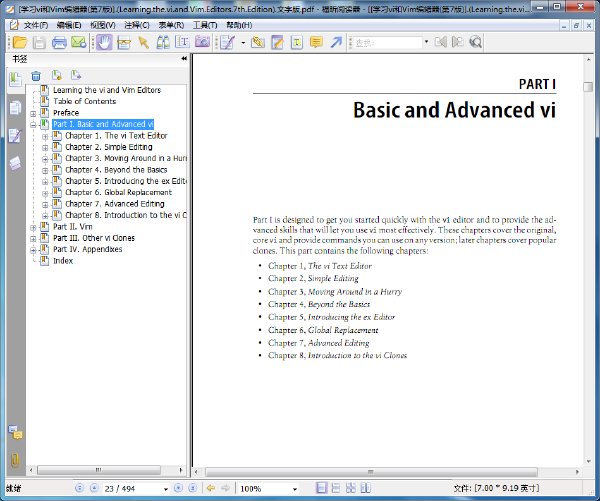Switch to continuous page layout
This screenshot has width=600, height=501.
pyautogui.click(x=336, y=488)
